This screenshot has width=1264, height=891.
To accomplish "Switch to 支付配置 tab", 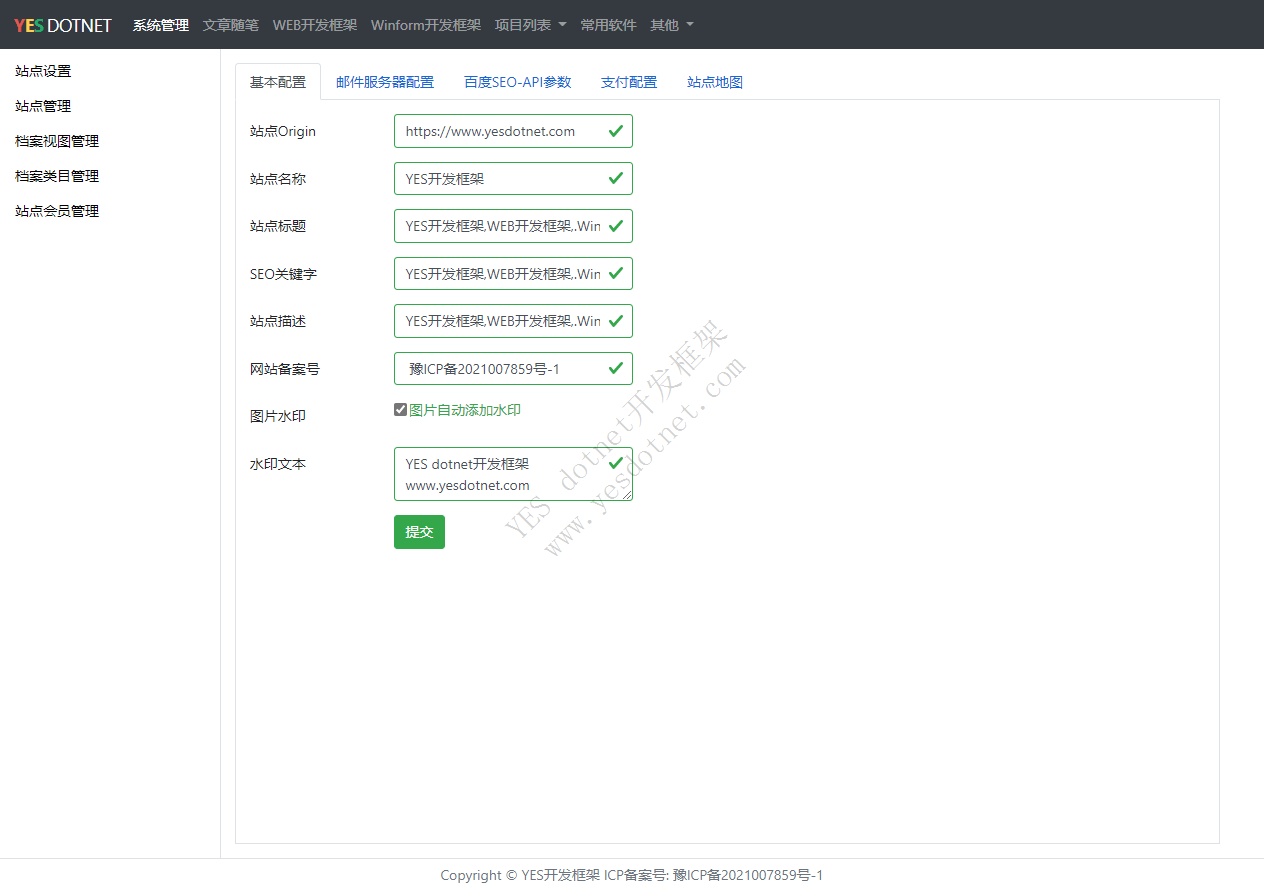I will point(629,82).
